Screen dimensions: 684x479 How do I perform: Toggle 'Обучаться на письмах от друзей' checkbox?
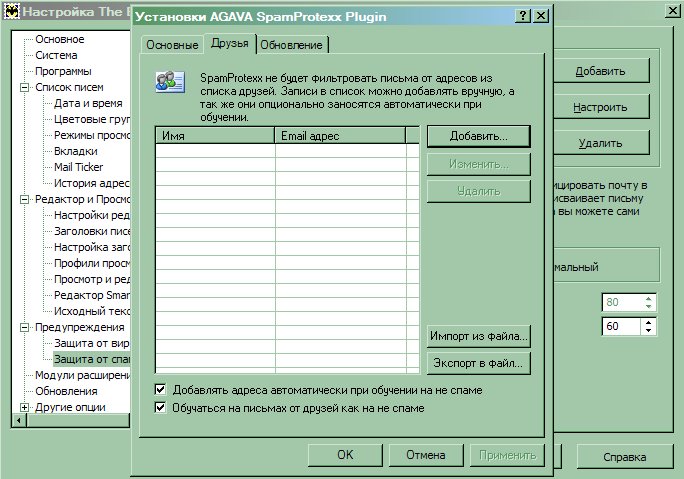[x=161, y=407]
